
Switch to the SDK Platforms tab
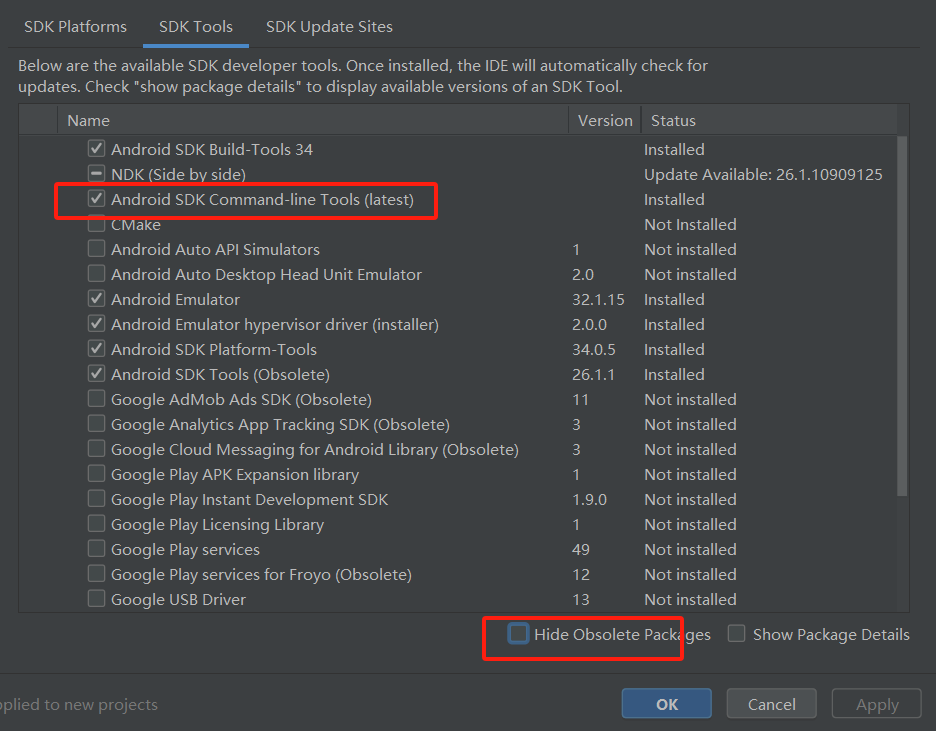[x=76, y=27]
